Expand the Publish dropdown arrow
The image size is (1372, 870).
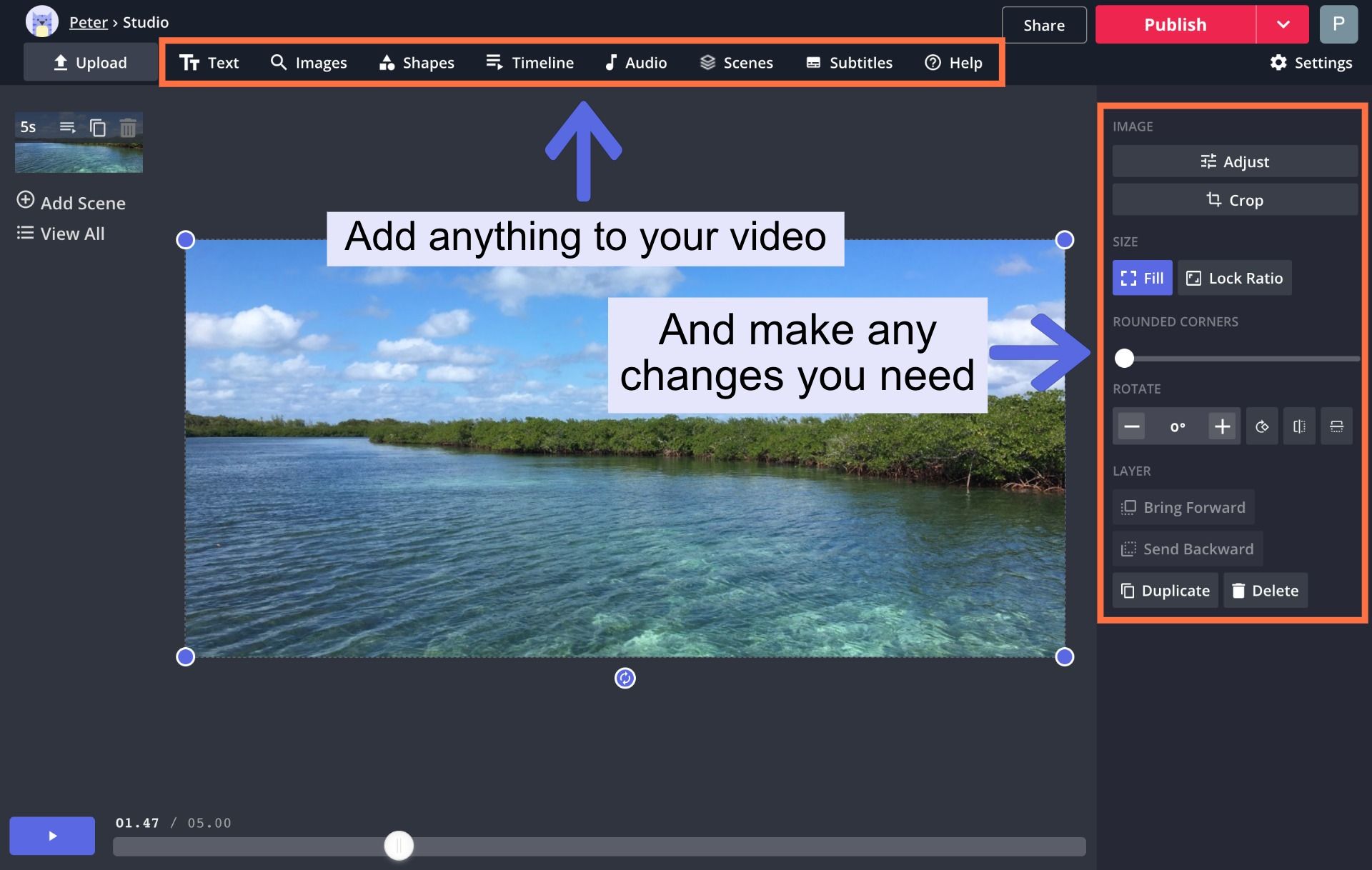point(1283,25)
